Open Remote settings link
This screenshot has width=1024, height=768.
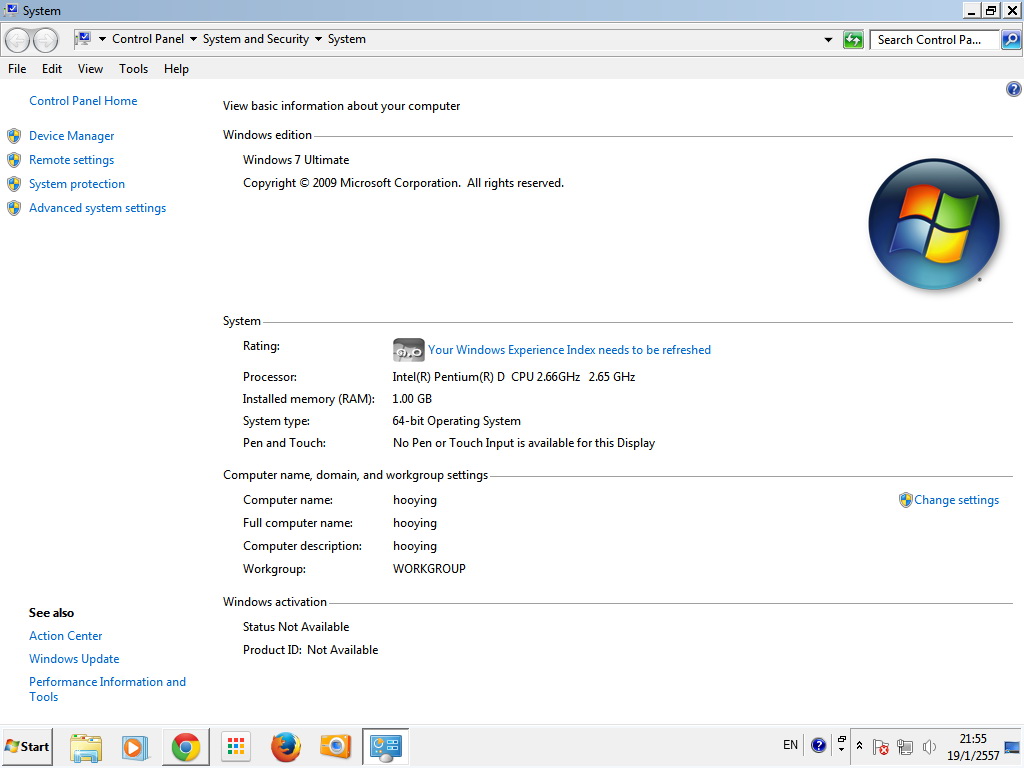pyautogui.click(x=71, y=160)
